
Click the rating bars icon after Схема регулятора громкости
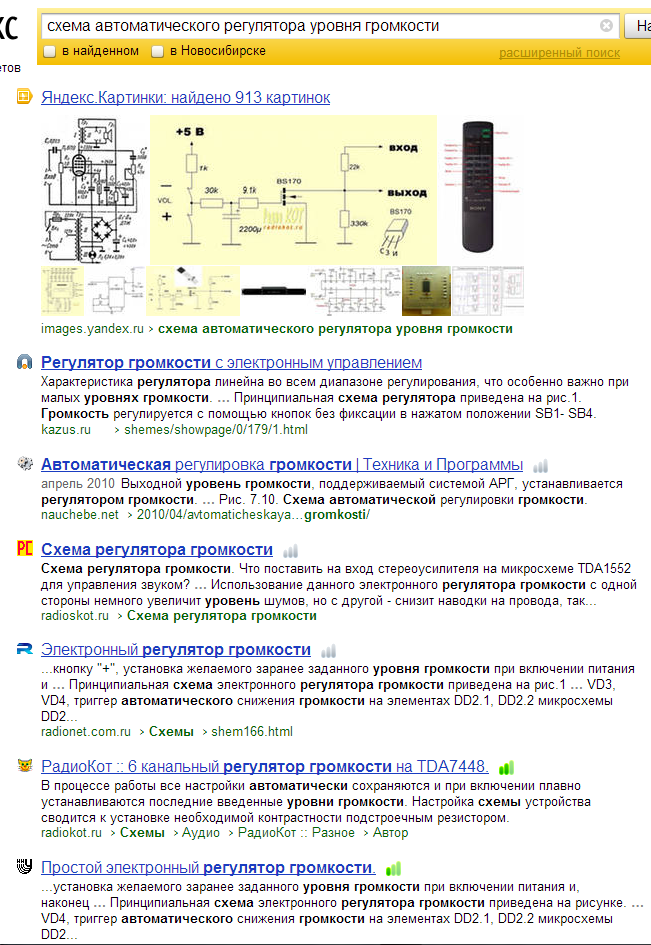[291, 550]
